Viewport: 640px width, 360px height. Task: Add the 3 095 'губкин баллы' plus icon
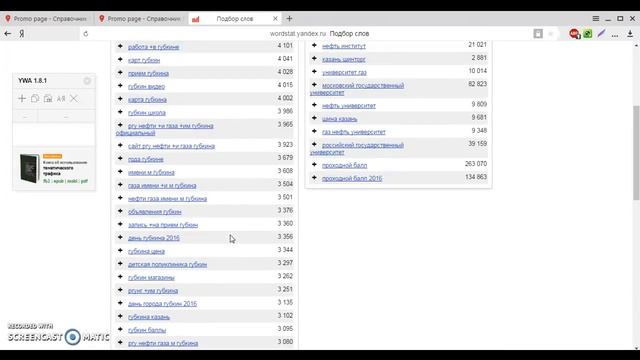coord(120,329)
